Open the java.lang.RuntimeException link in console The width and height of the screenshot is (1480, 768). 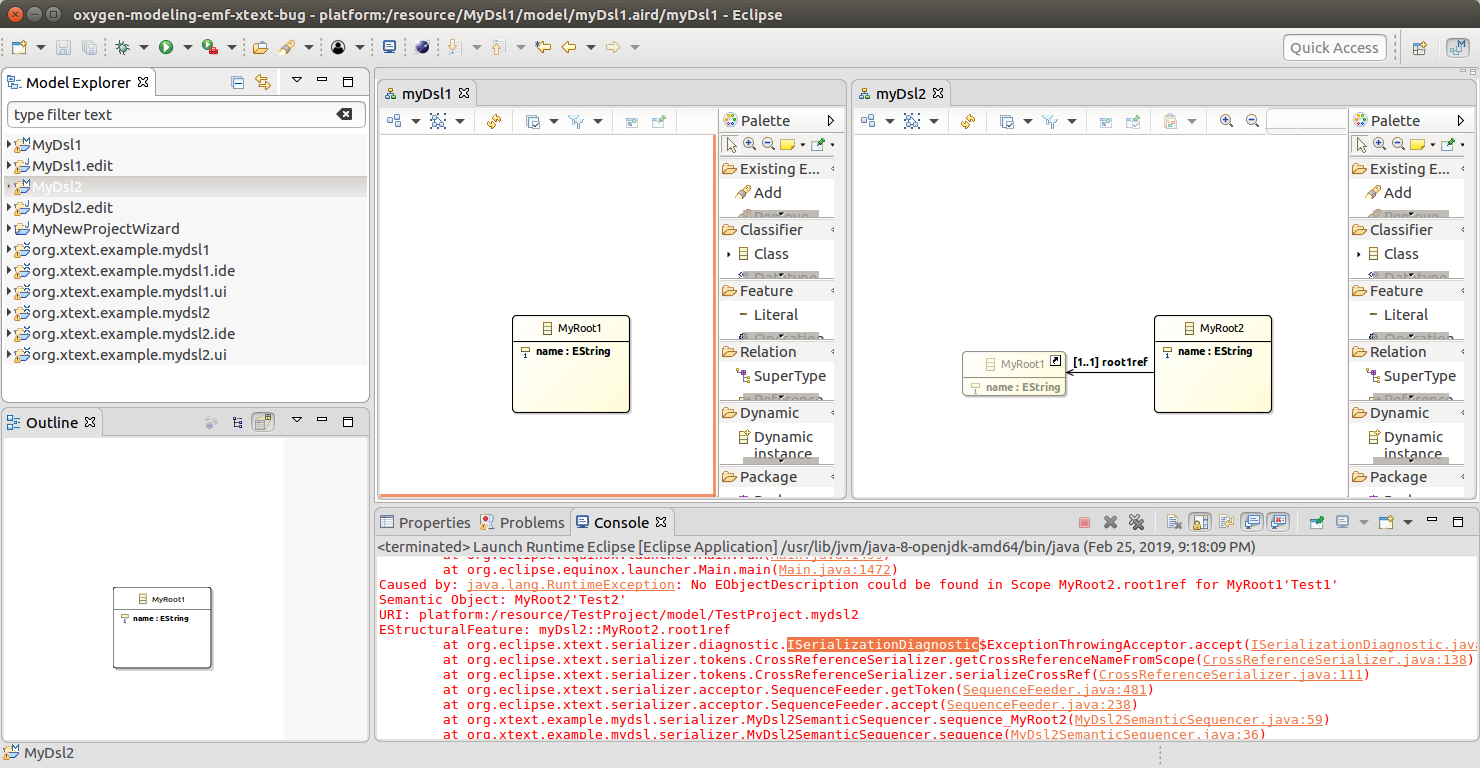tap(570, 584)
